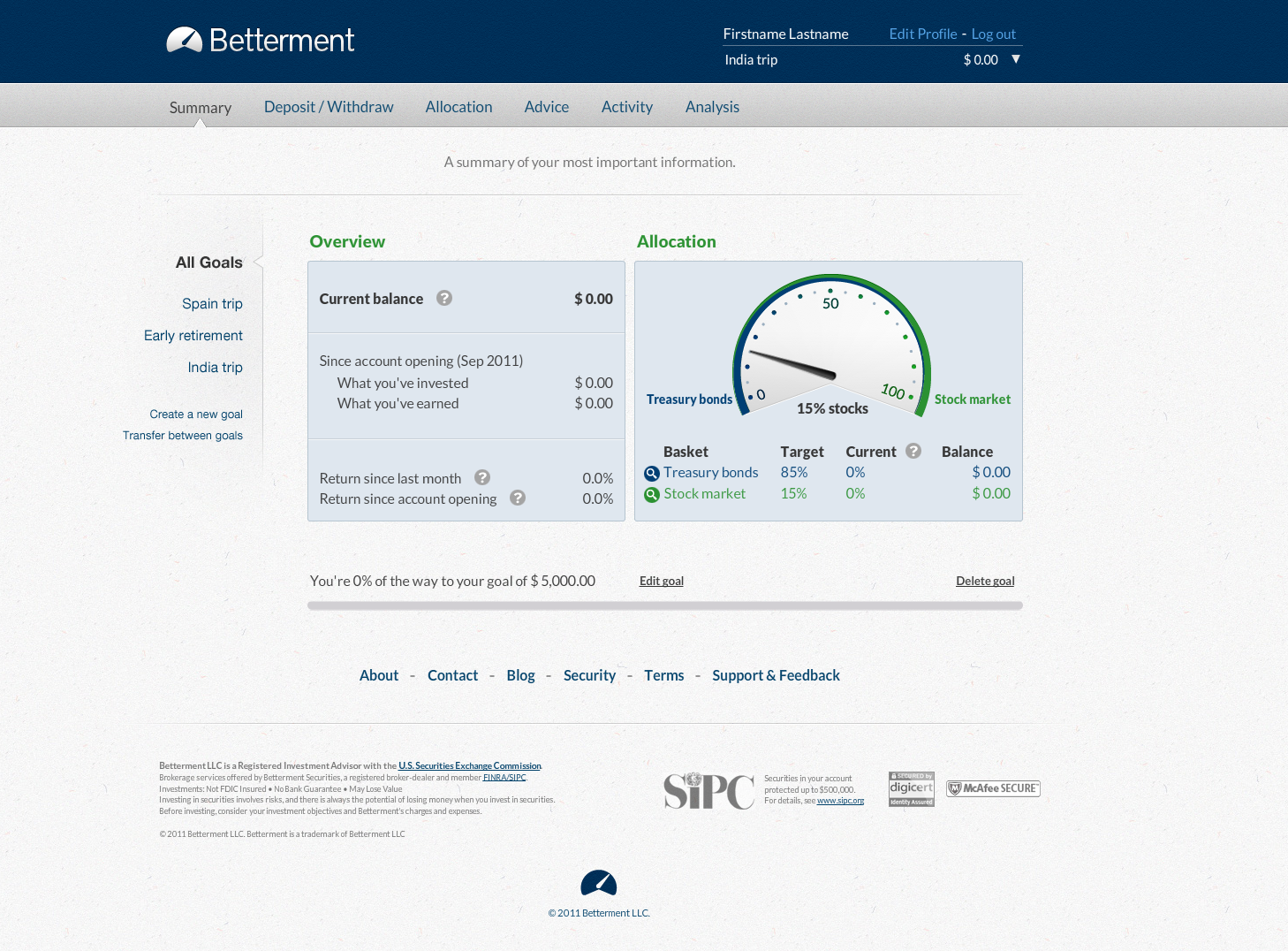Image resolution: width=1288 pixels, height=951 pixels.
Task: Click the Delete goal link
Action: tap(985, 581)
